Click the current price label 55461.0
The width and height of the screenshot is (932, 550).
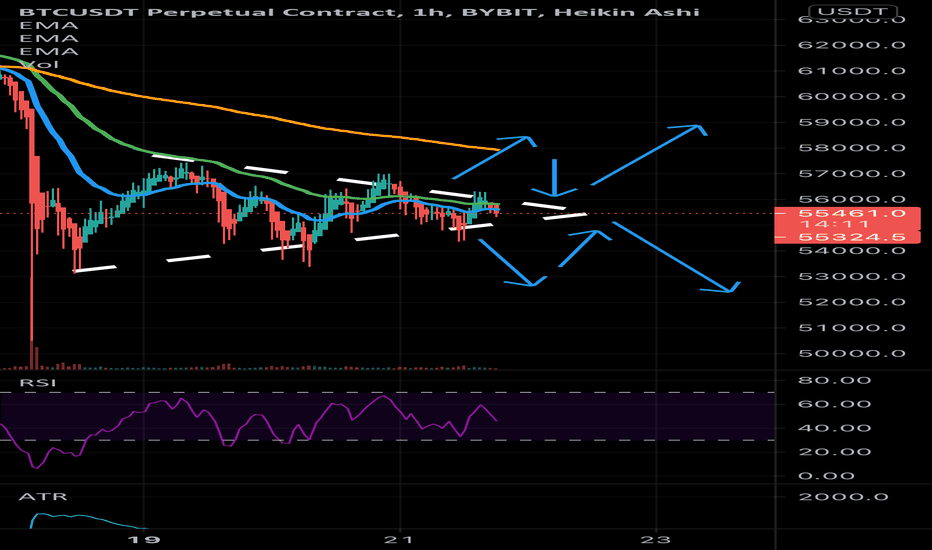pos(852,213)
